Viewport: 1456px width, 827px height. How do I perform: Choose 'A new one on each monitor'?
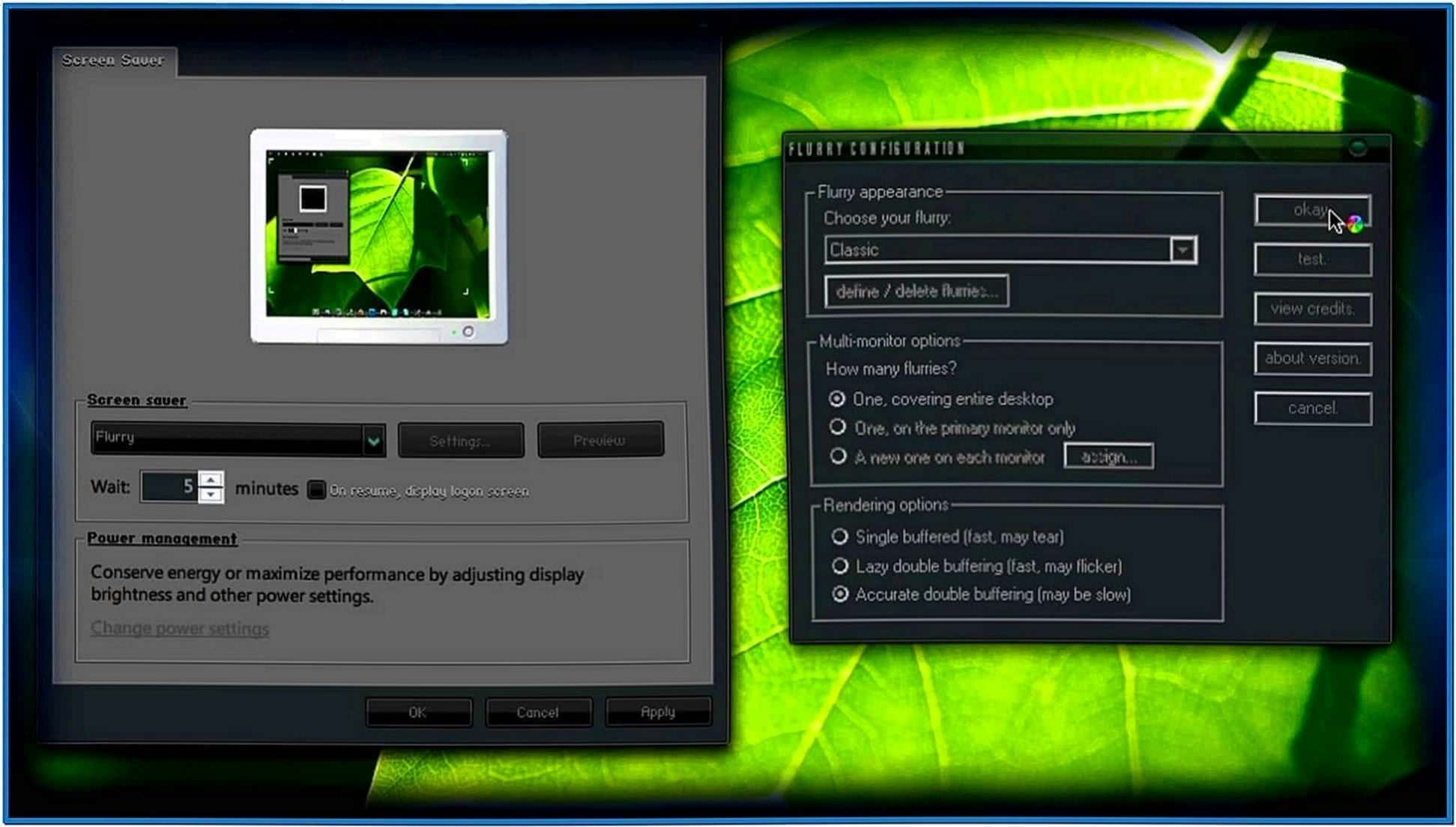pyautogui.click(x=838, y=457)
